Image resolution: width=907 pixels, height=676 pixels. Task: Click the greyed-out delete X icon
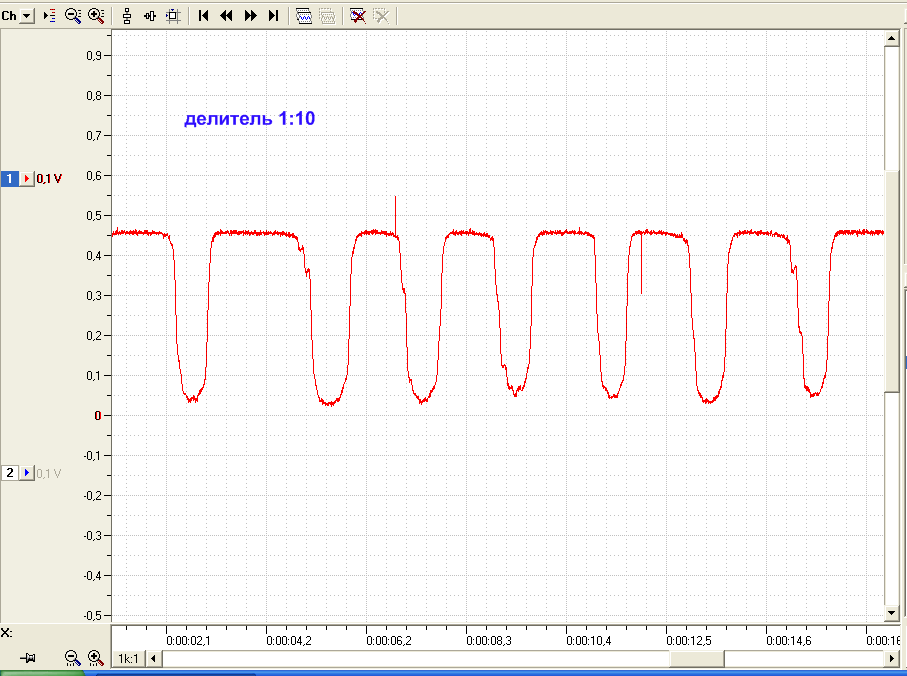[381, 16]
